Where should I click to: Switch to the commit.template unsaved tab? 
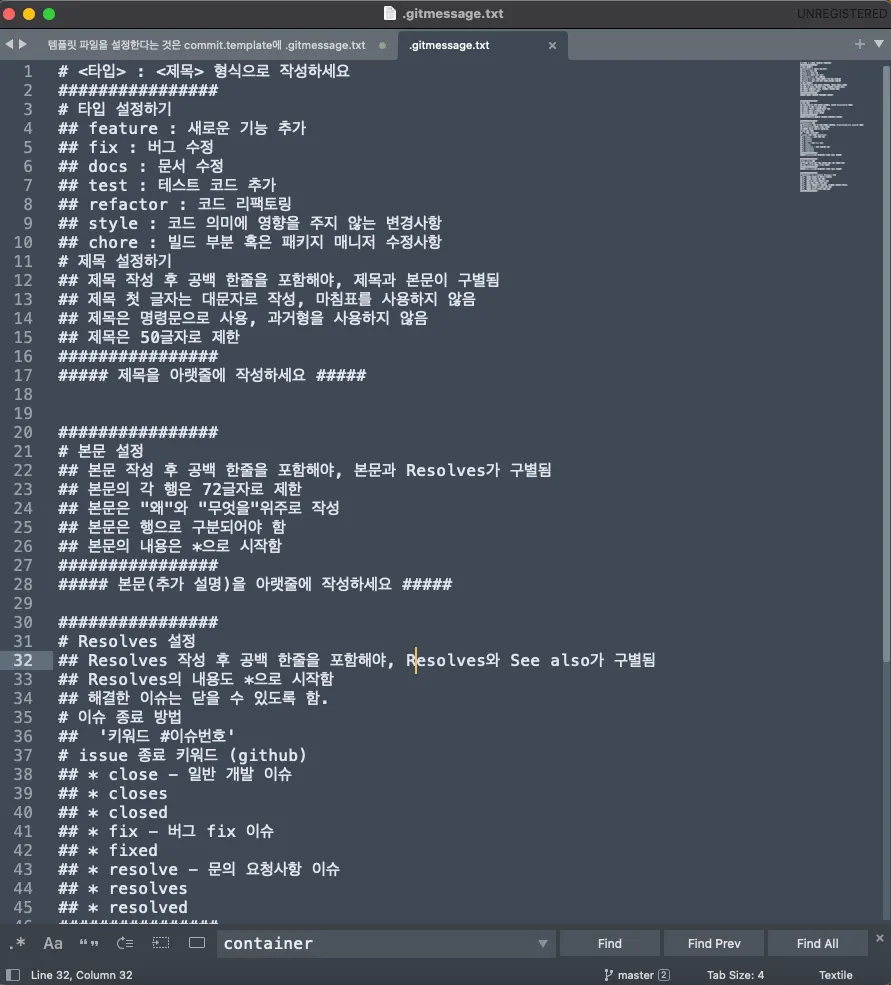207,45
